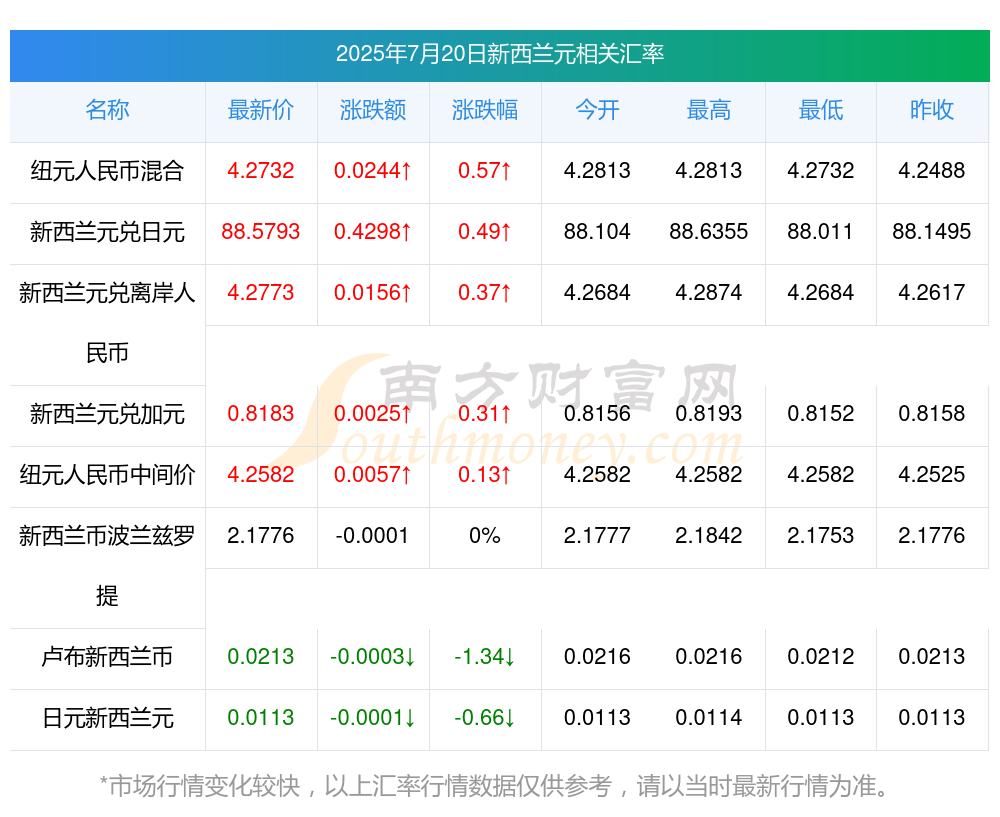Click change percent 0%
This screenshot has height=817, width=1000.
point(485,536)
